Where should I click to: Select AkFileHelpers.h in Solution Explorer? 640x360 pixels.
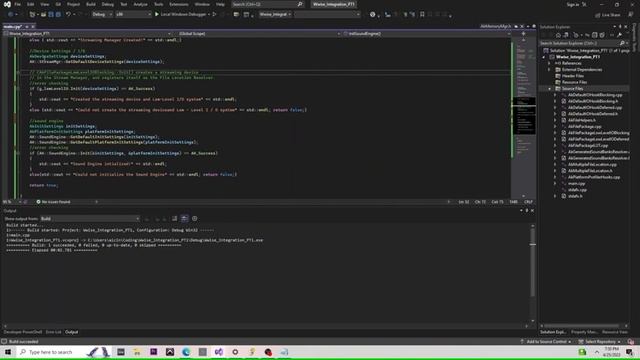click(x=581, y=120)
